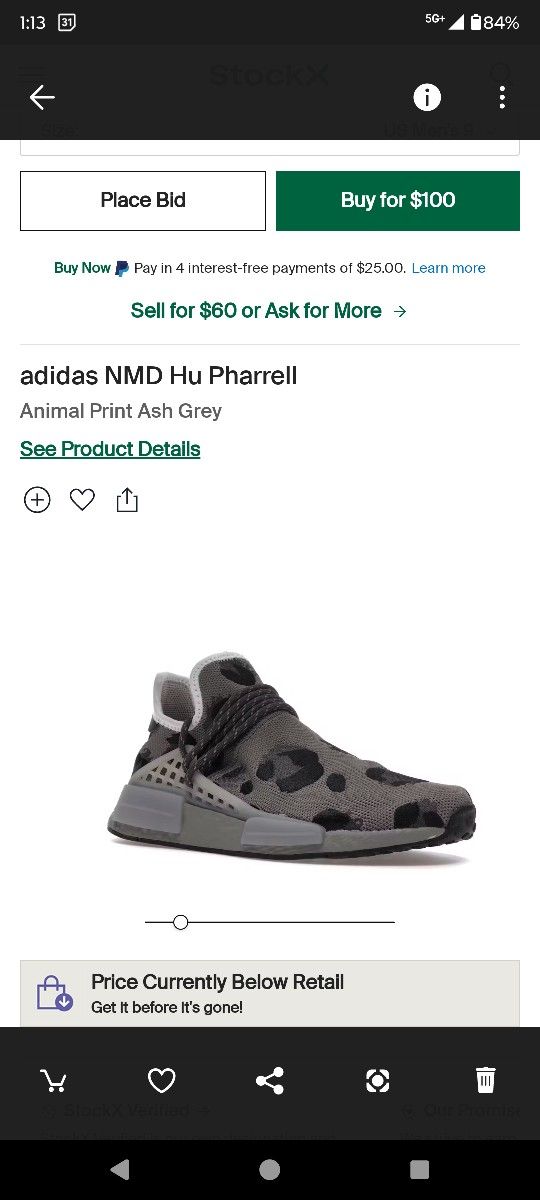
Task: Expand Sell for $60 or Ask for More arrow
Action: pos(269,311)
